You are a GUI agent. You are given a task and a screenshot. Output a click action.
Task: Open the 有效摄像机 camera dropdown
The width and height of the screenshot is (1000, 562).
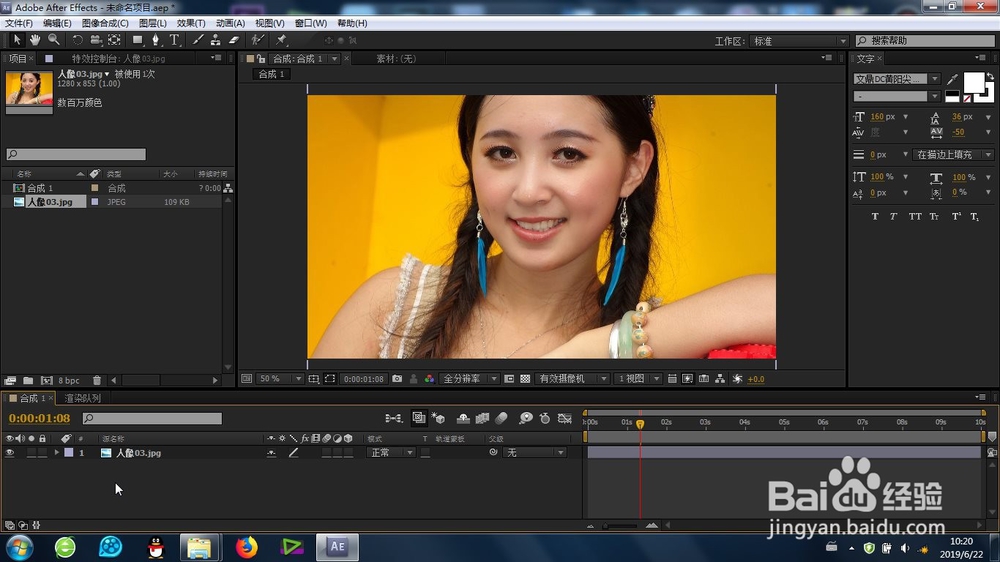[x=572, y=379]
